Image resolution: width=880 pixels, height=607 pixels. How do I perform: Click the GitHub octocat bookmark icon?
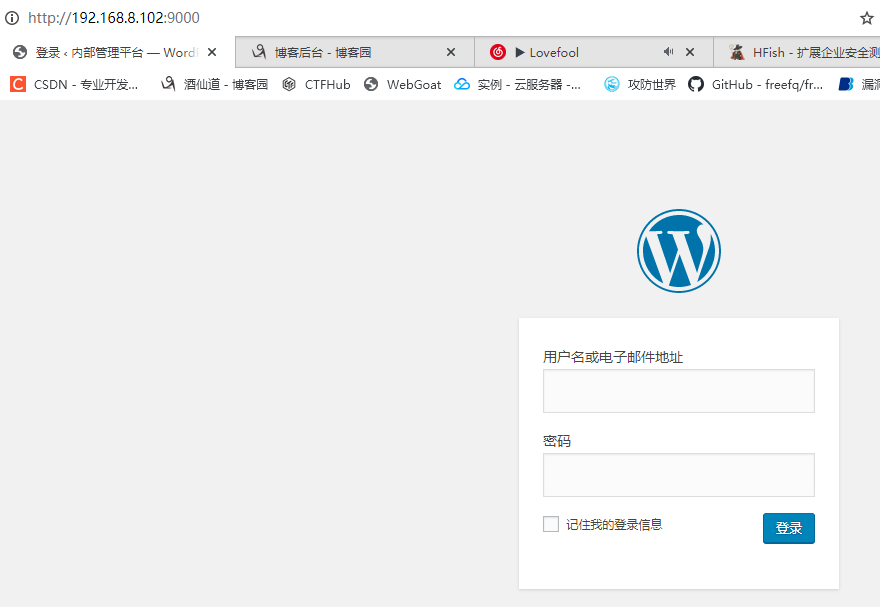point(696,84)
